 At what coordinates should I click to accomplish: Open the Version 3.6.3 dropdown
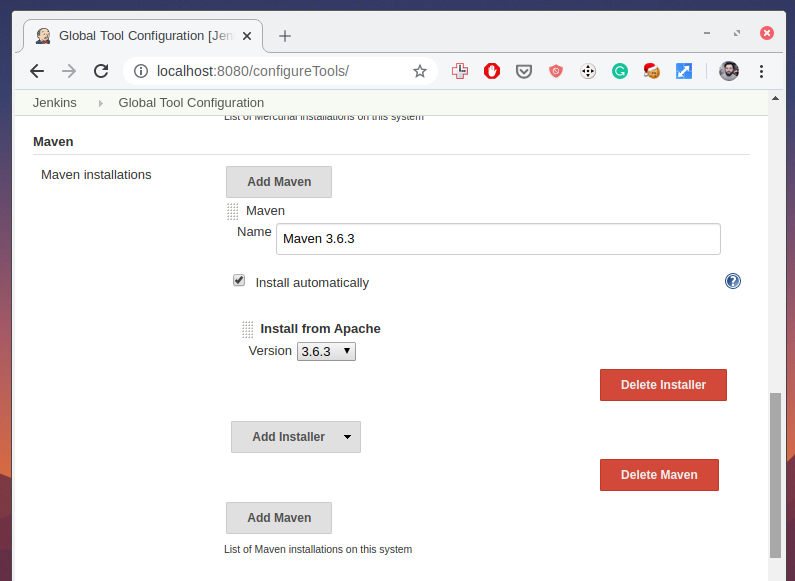327,351
